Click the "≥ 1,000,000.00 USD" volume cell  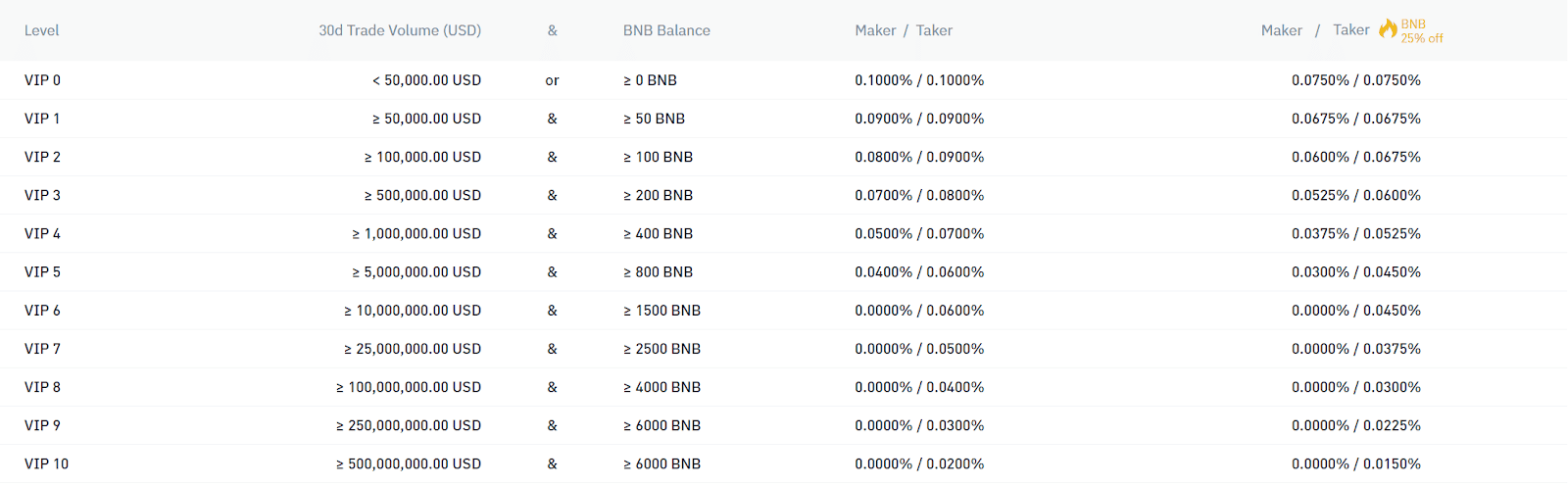416,233
